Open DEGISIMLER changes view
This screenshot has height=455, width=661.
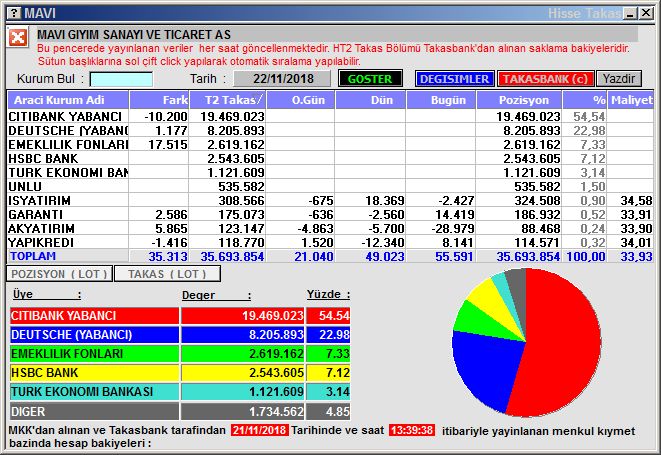tap(454, 79)
